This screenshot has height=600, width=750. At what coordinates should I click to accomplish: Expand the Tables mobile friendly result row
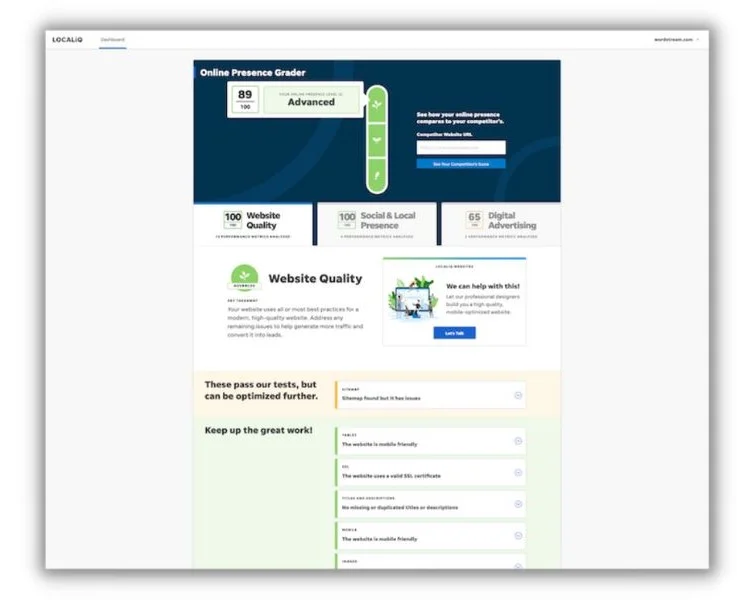coord(518,442)
